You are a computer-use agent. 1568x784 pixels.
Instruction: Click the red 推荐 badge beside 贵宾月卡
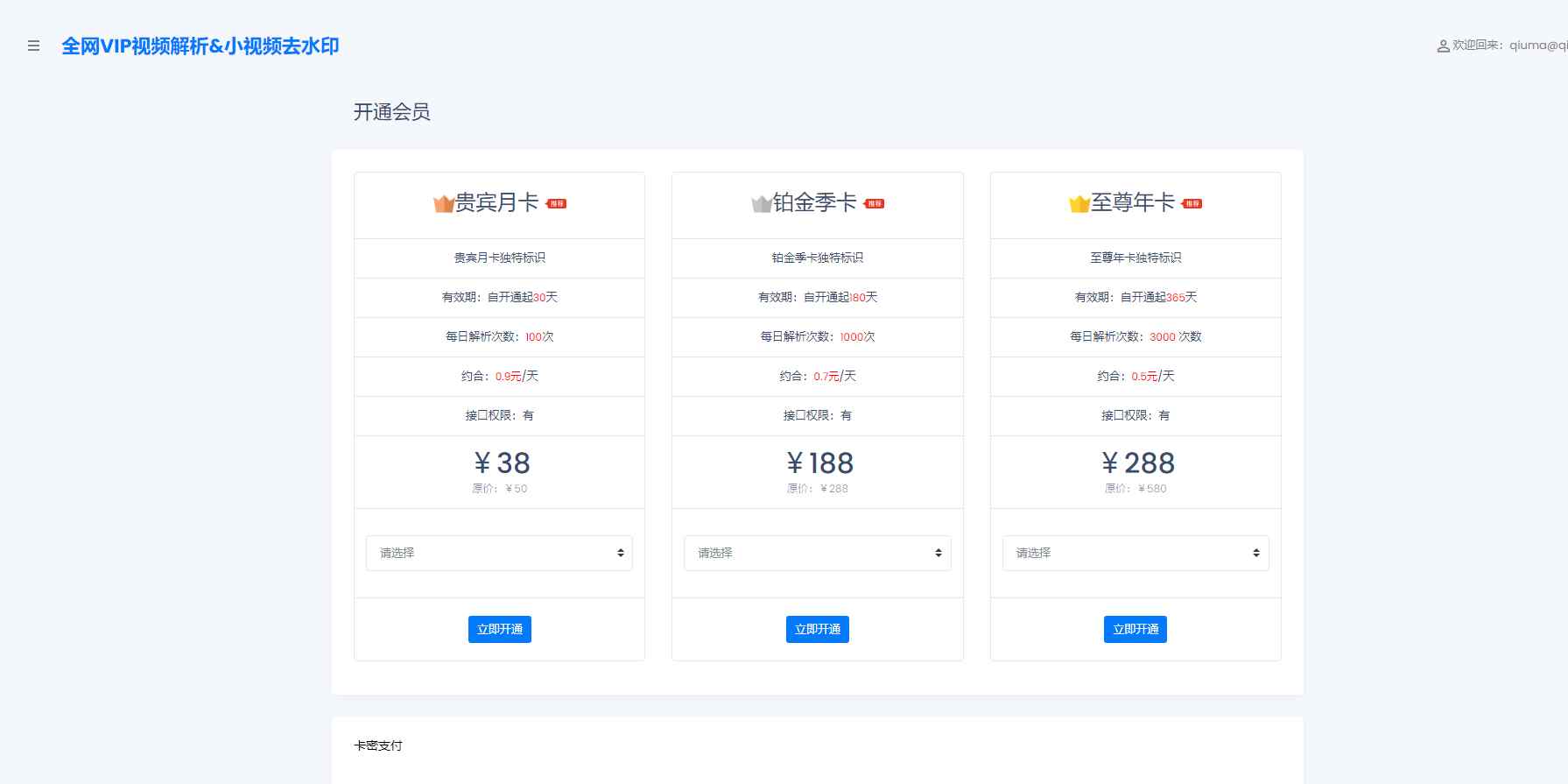click(557, 203)
